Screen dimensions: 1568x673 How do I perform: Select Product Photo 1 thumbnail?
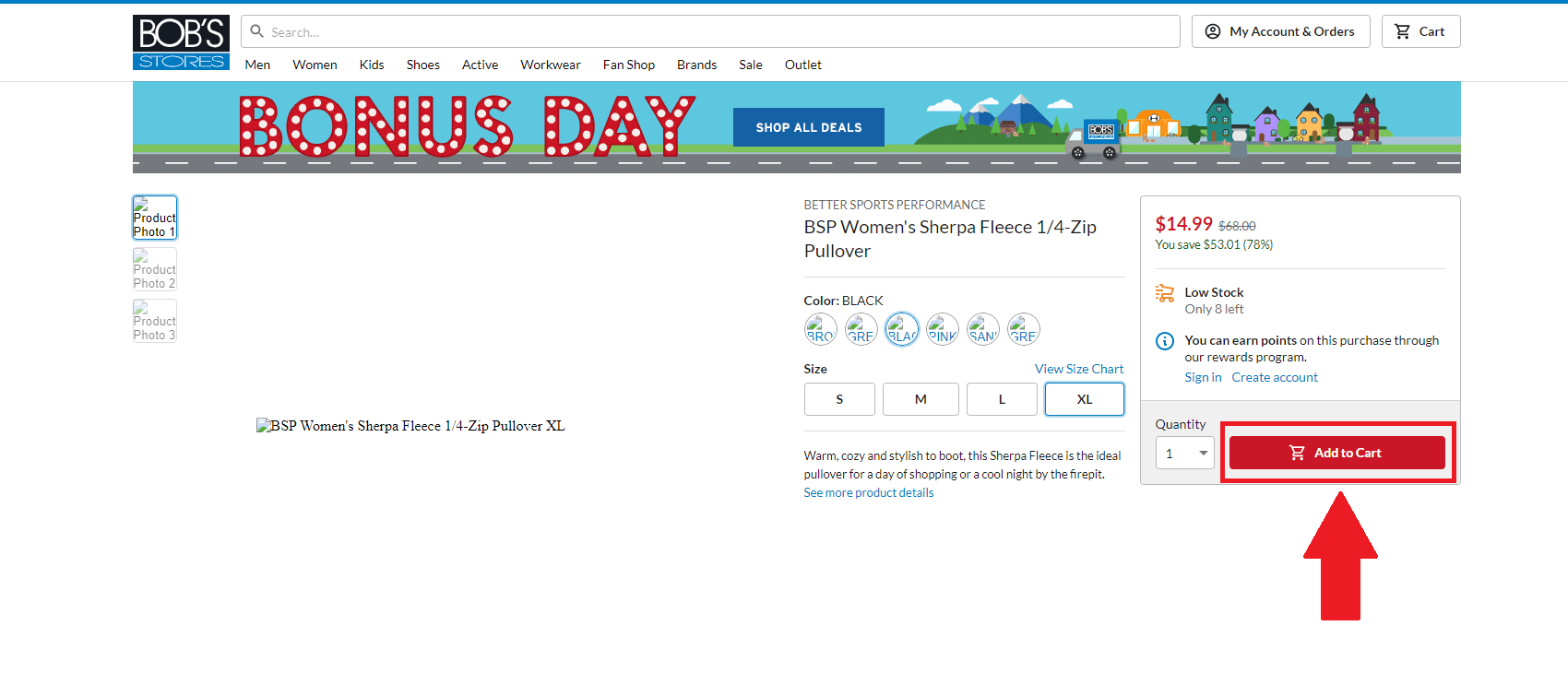point(155,218)
